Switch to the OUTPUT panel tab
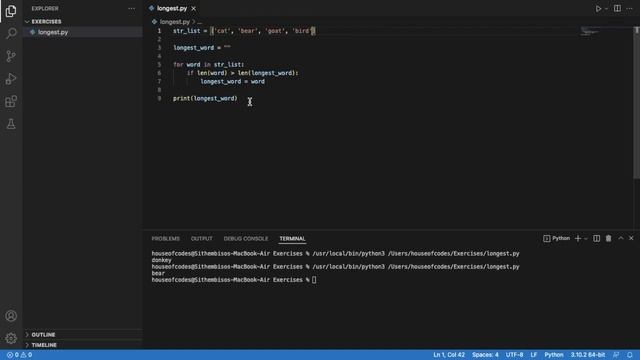This screenshot has width=640, height=360. [202, 238]
